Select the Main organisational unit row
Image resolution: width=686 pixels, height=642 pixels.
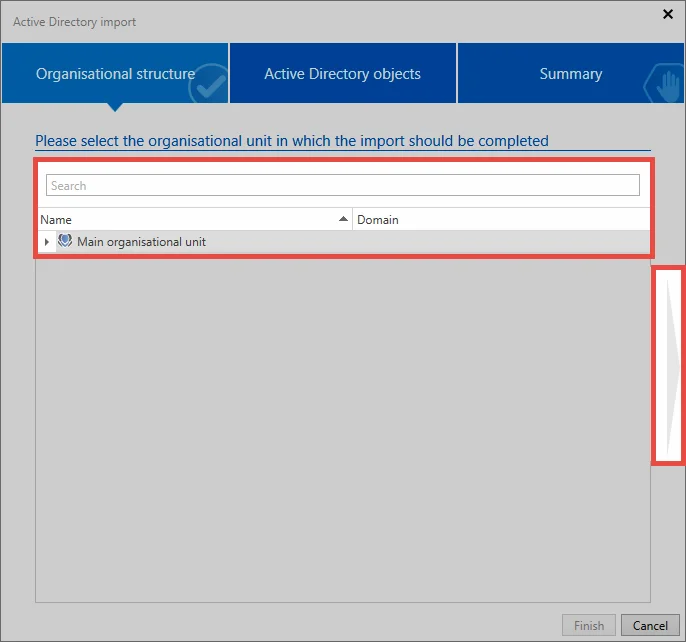coord(343,242)
